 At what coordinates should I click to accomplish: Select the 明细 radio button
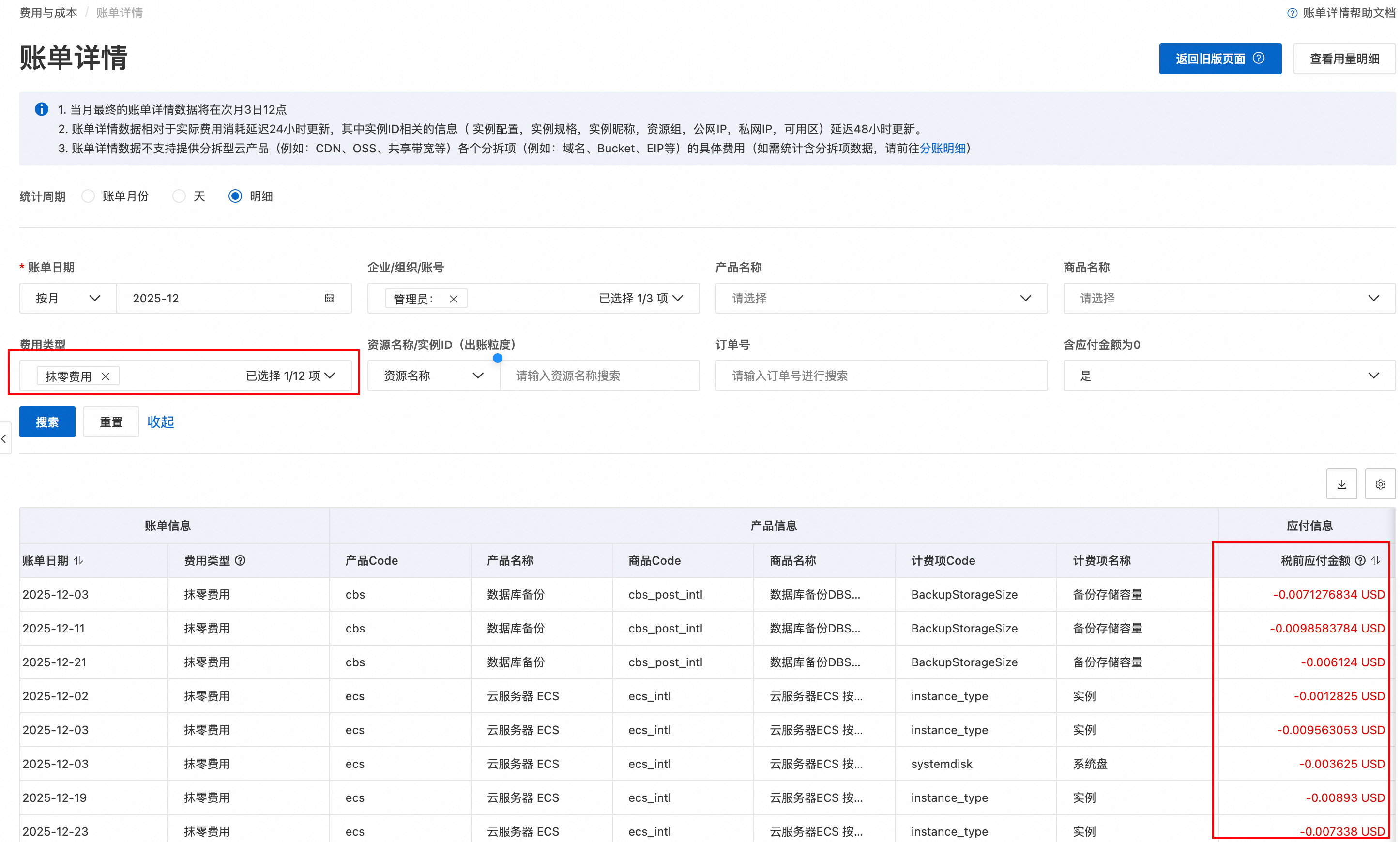click(235, 196)
